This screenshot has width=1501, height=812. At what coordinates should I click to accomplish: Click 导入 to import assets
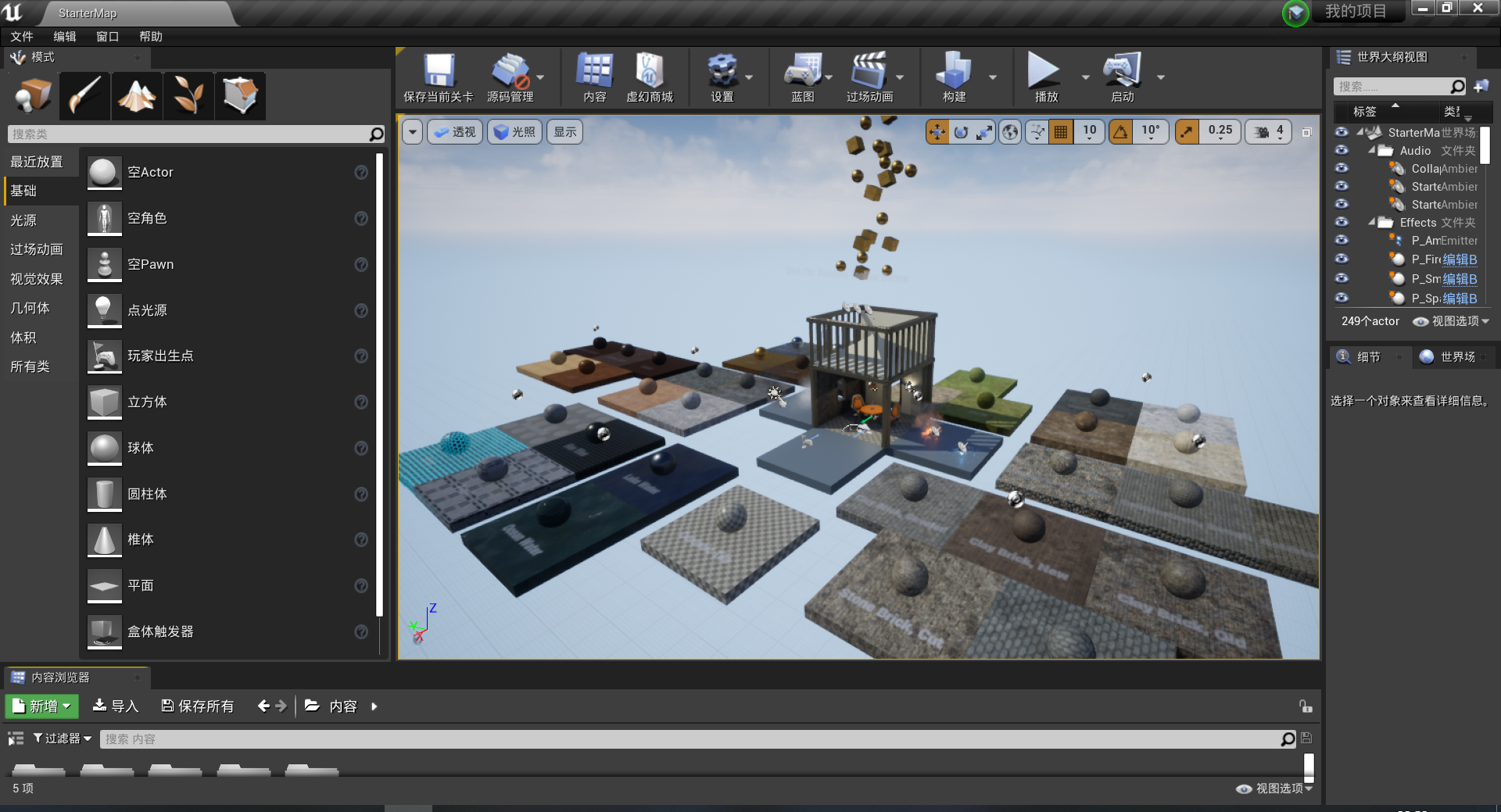tap(115, 706)
